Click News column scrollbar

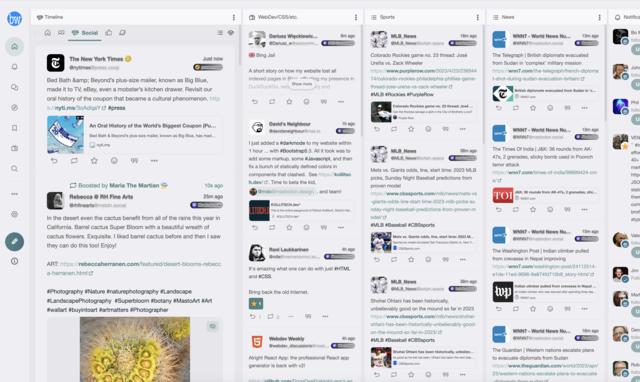(x=605, y=73)
